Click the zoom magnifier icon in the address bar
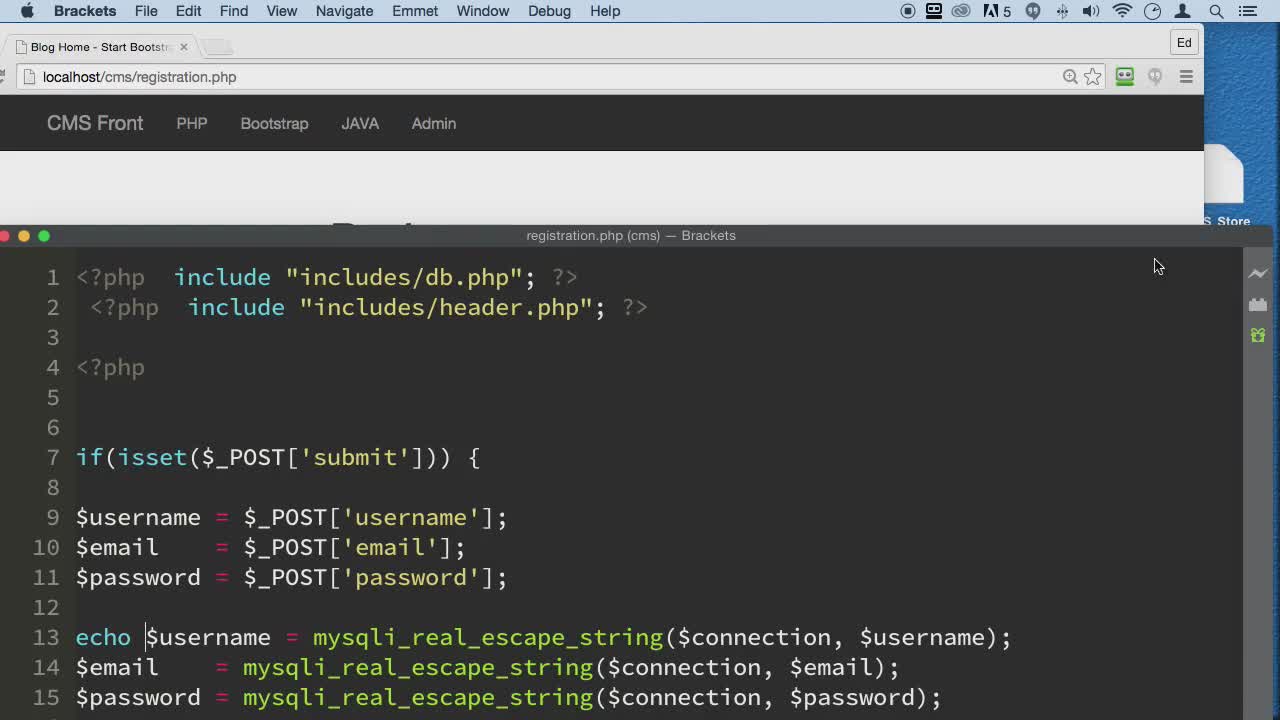Image resolution: width=1280 pixels, height=720 pixels. [1070, 77]
